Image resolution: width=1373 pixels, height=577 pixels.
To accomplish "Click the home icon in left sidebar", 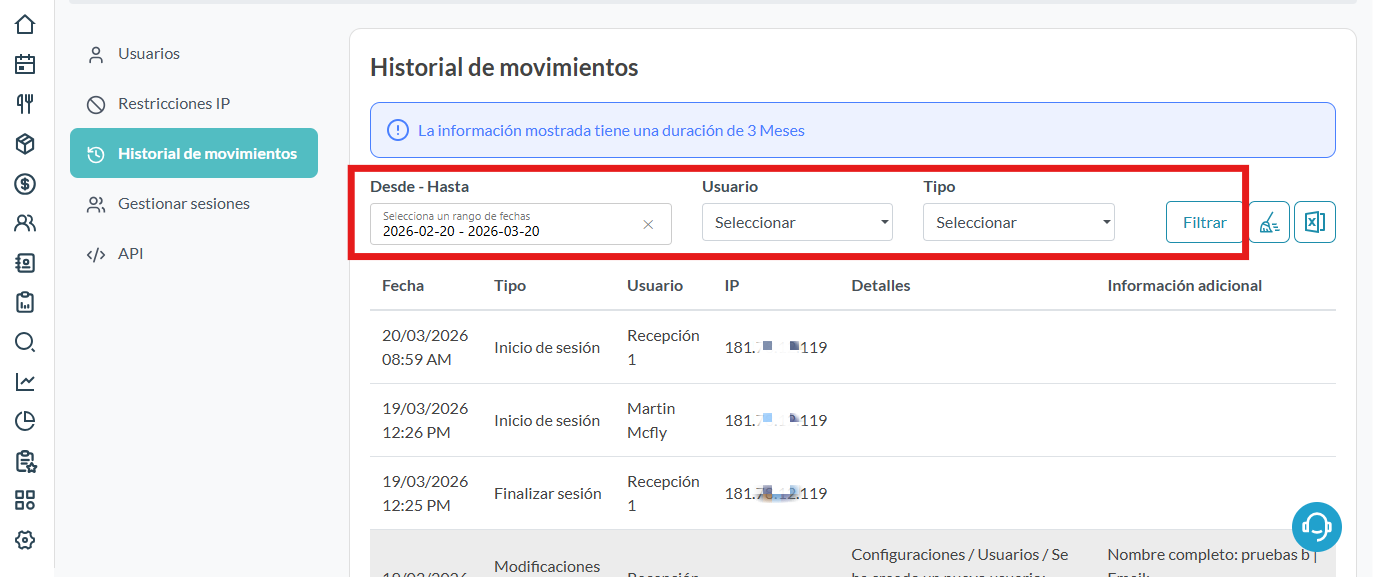I will (x=25, y=25).
